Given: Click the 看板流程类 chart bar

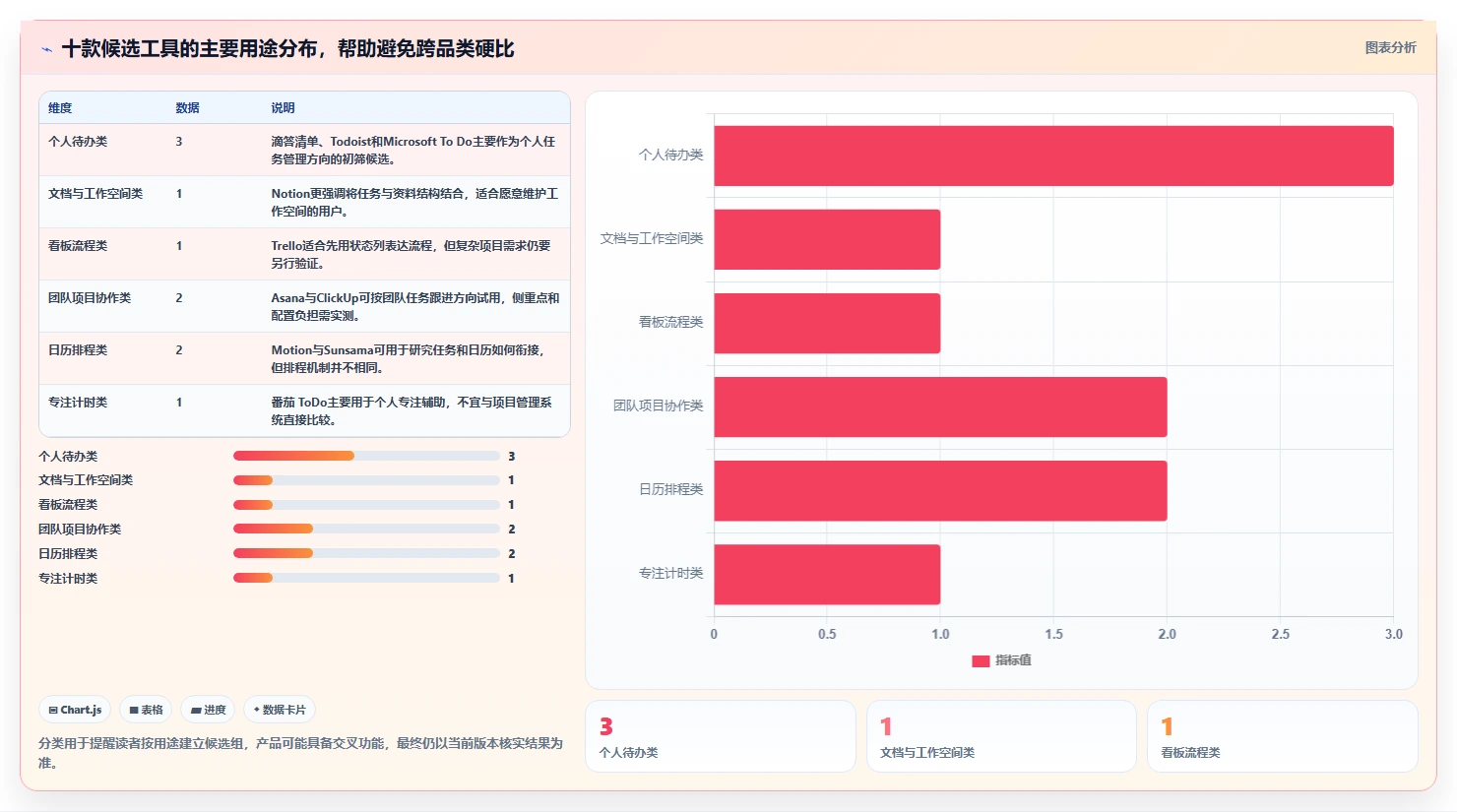Looking at the screenshot, I should tap(827, 323).
